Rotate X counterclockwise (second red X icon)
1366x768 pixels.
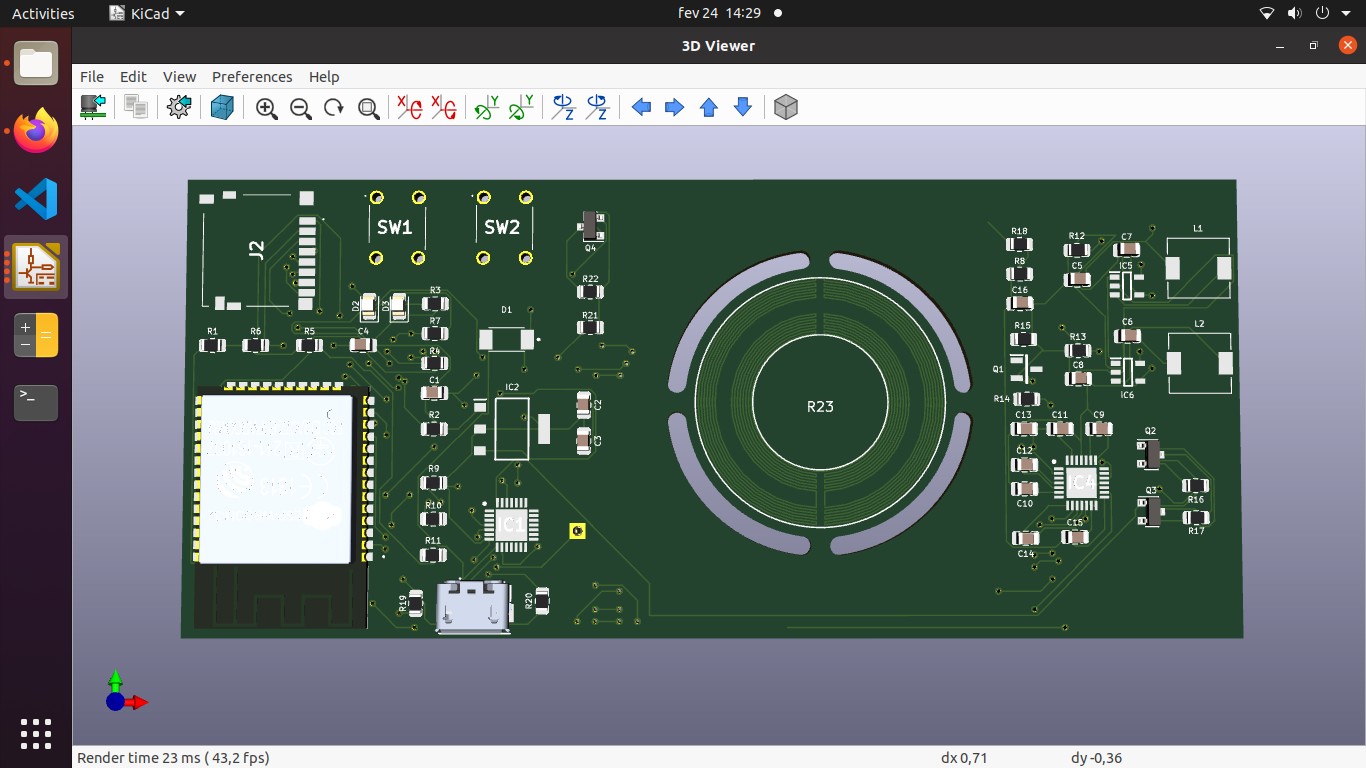443,108
